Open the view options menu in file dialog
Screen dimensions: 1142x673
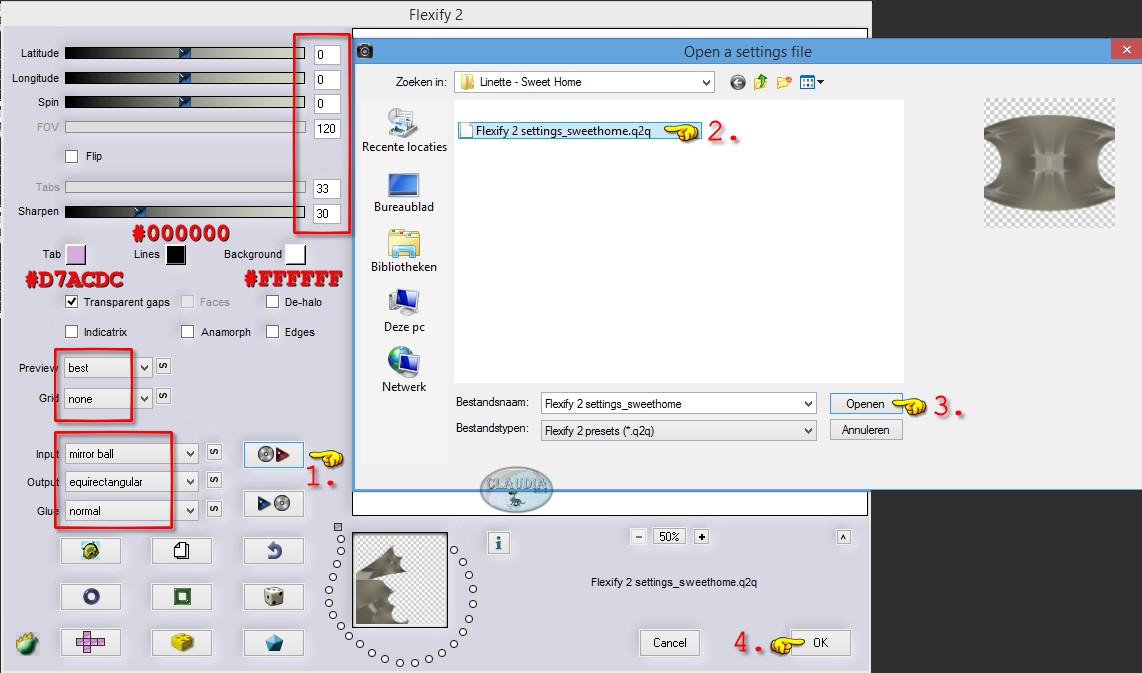click(811, 82)
